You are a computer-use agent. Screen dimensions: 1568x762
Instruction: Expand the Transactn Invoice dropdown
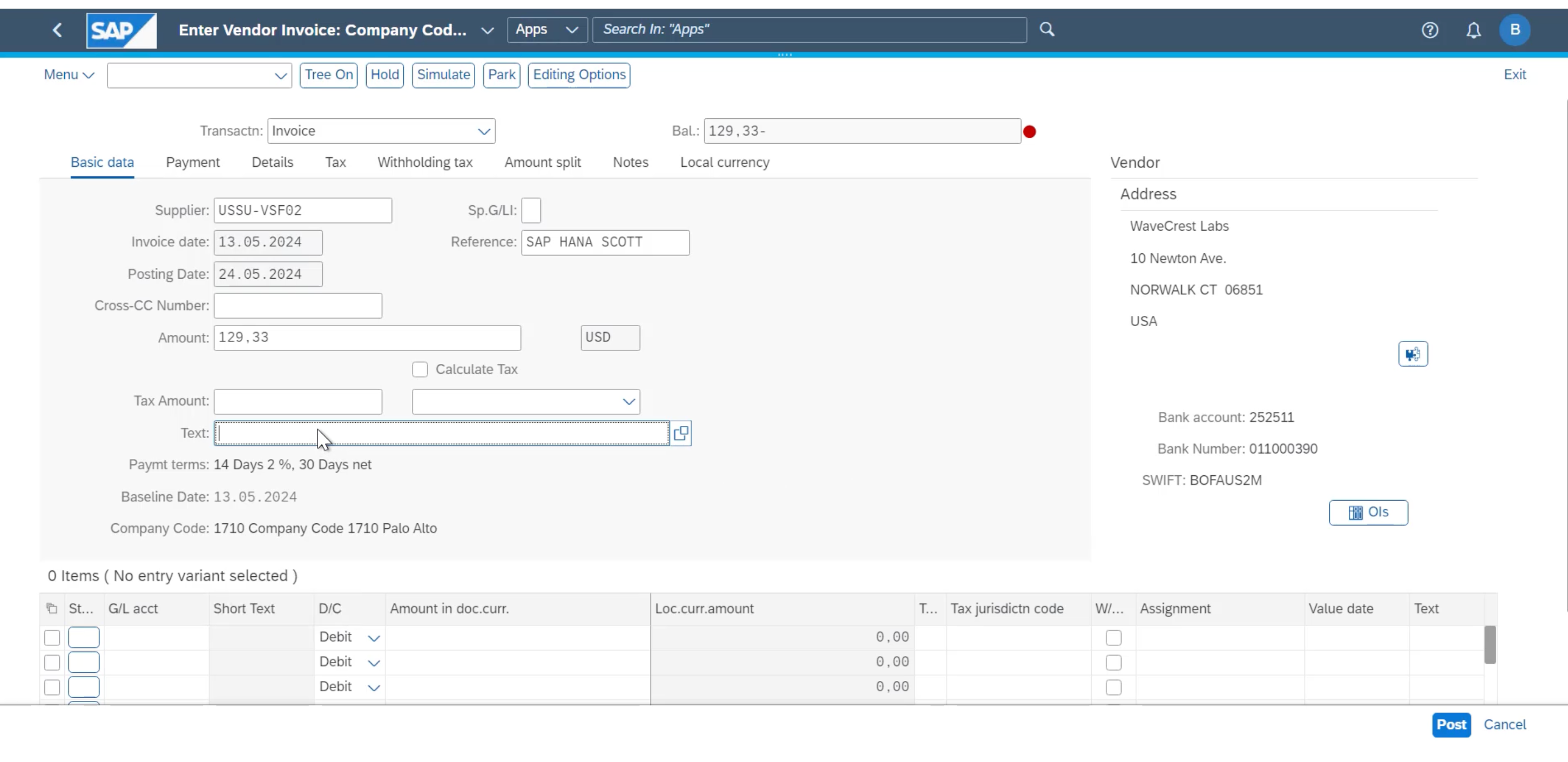click(x=483, y=131)
